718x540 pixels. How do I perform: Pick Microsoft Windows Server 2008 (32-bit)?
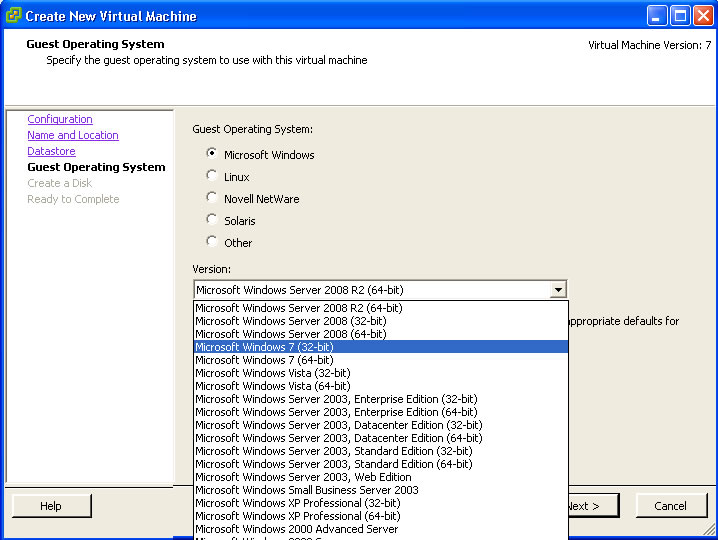pos(381,321)
